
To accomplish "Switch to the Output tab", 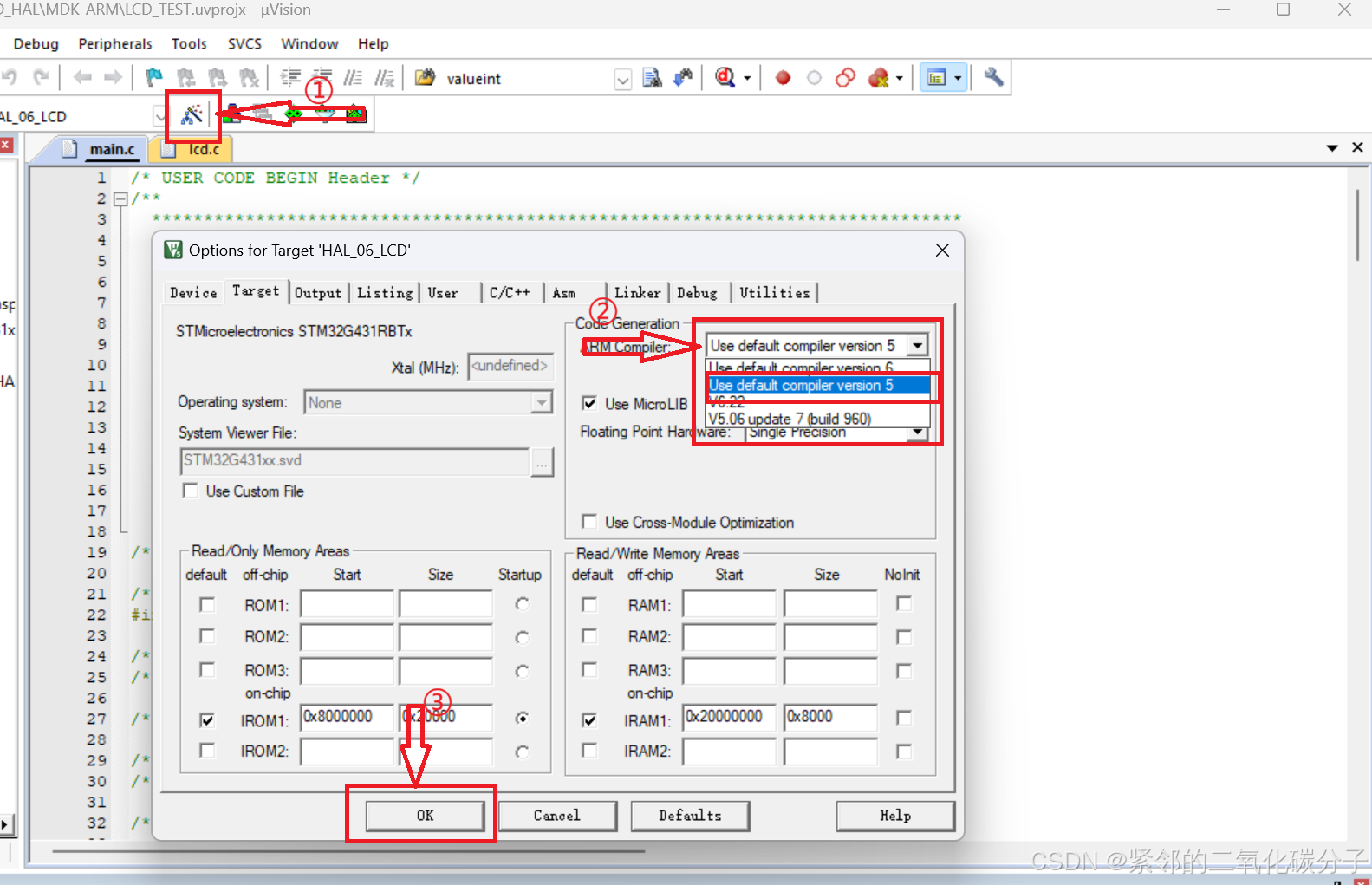I will pyautogui.click(x=318, y=293).
